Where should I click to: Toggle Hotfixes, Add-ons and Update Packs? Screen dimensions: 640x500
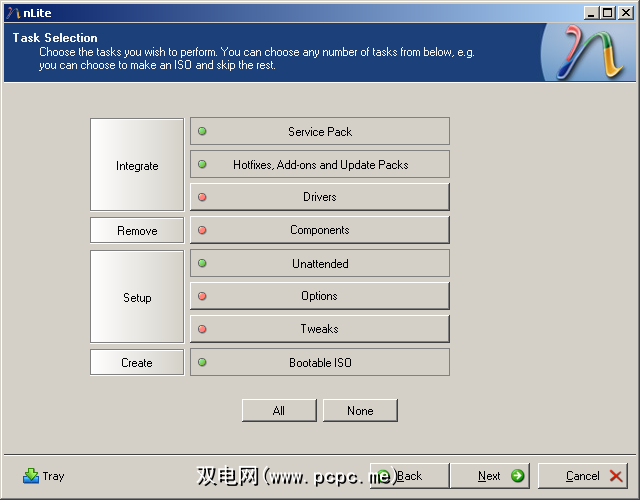320,164
